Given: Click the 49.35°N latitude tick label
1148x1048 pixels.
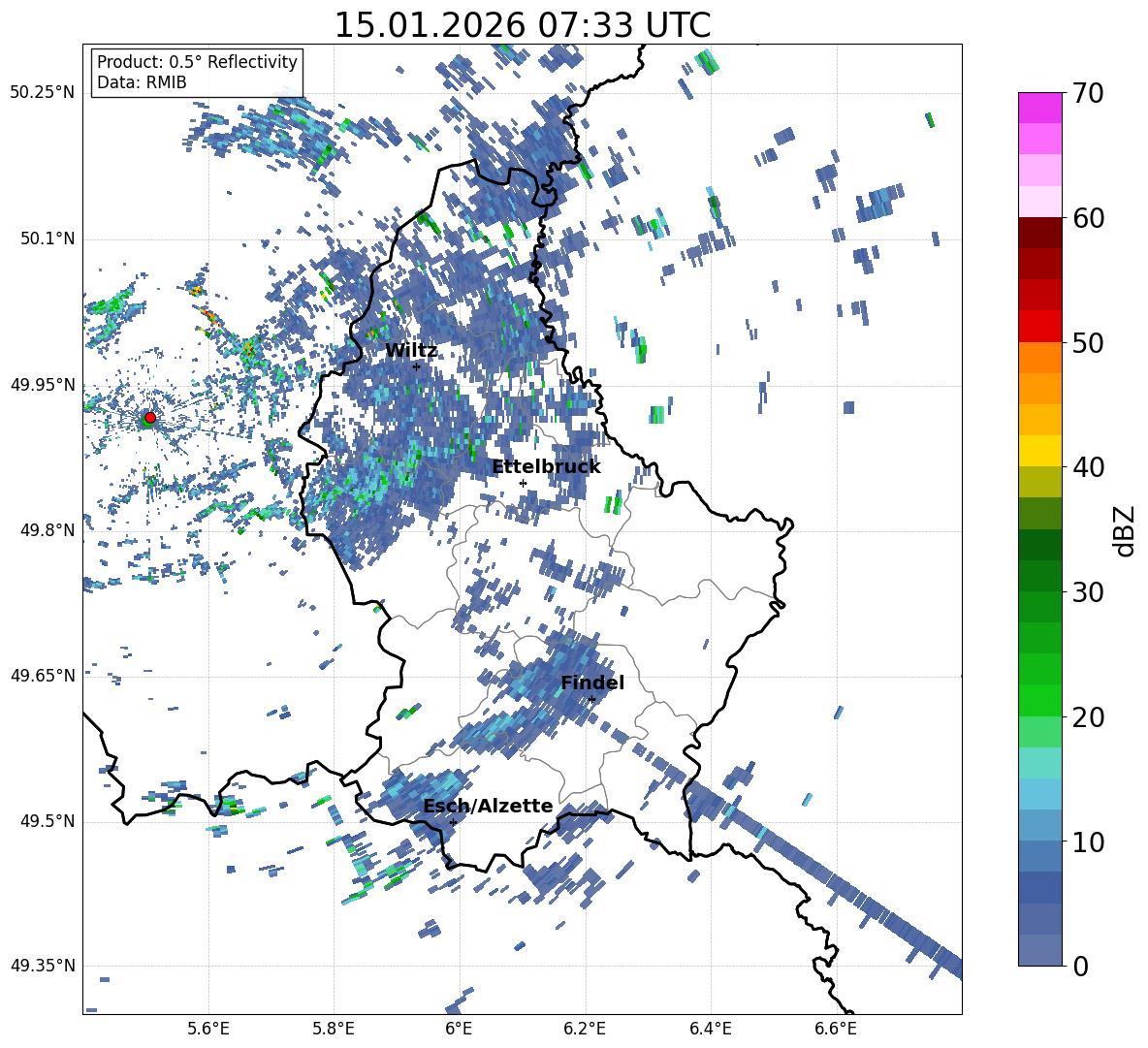Looking at the screenshot, I should (x=43, y=966).
